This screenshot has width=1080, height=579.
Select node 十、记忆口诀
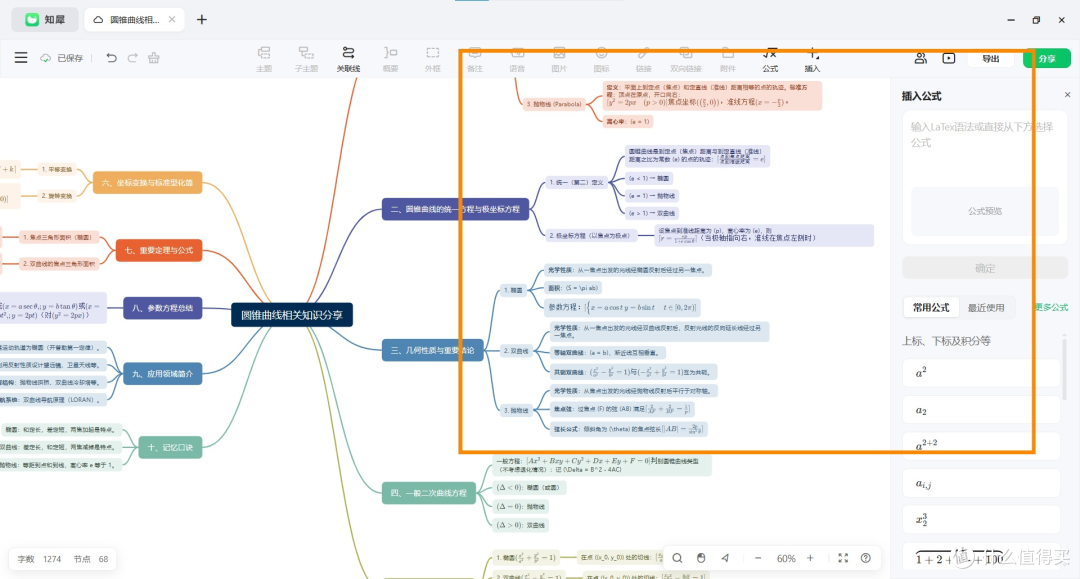(x=170, y=447)
